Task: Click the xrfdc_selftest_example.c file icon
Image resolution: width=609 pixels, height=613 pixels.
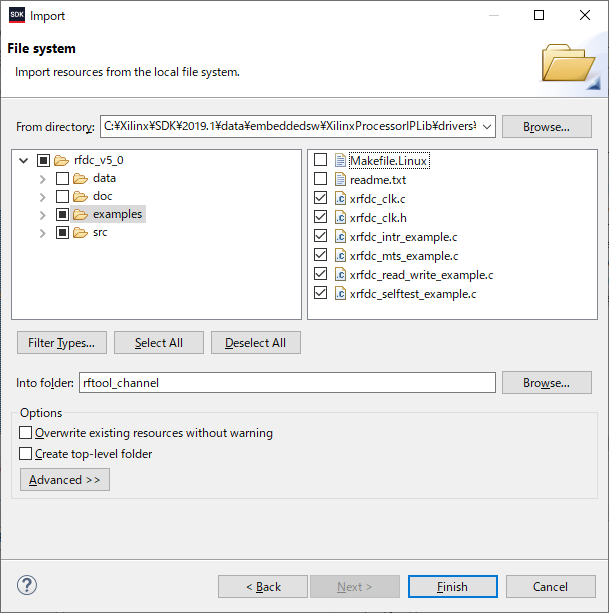Action: [340, 294]
